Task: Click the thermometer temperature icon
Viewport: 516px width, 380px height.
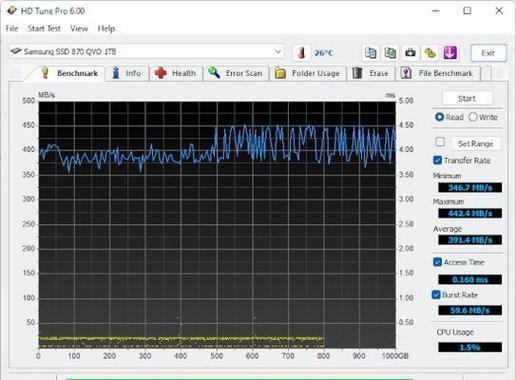Action: [x=302, y=53]
